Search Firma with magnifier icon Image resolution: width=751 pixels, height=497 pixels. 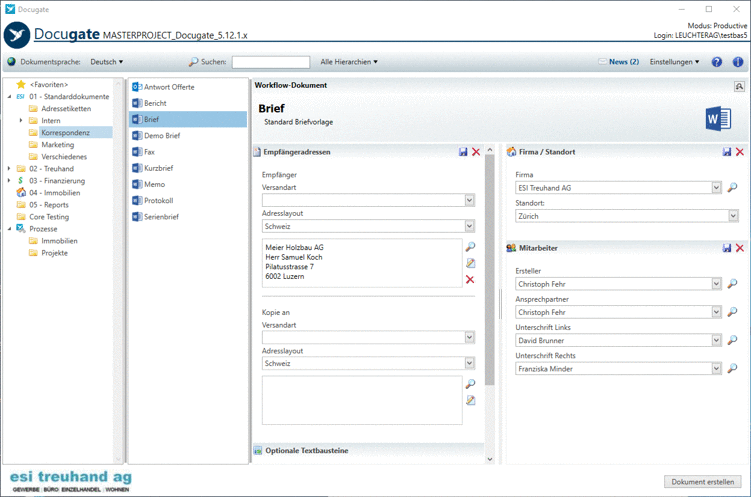click(x=732, y=188)
